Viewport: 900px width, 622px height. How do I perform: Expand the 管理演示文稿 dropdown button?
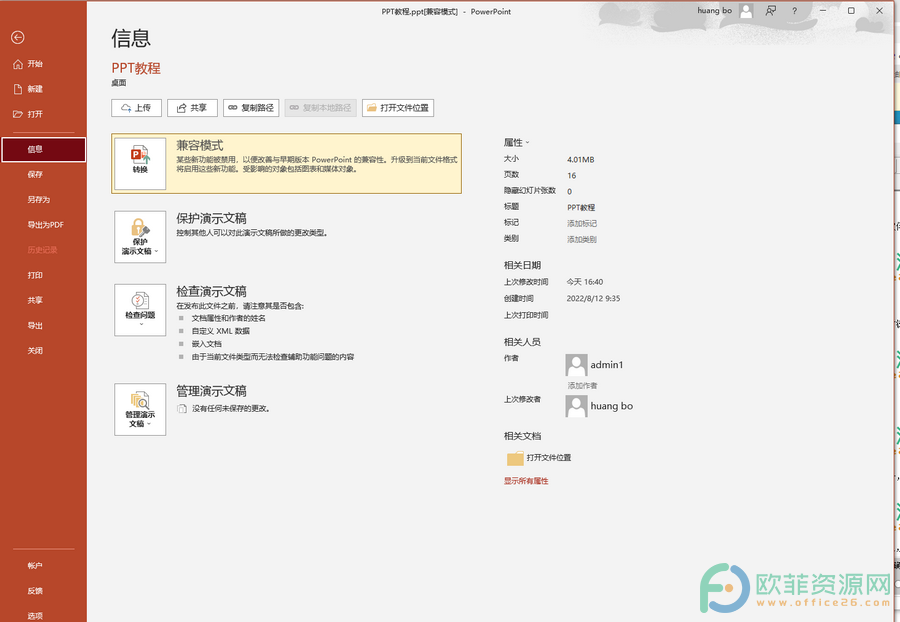(x=140, y=410)
